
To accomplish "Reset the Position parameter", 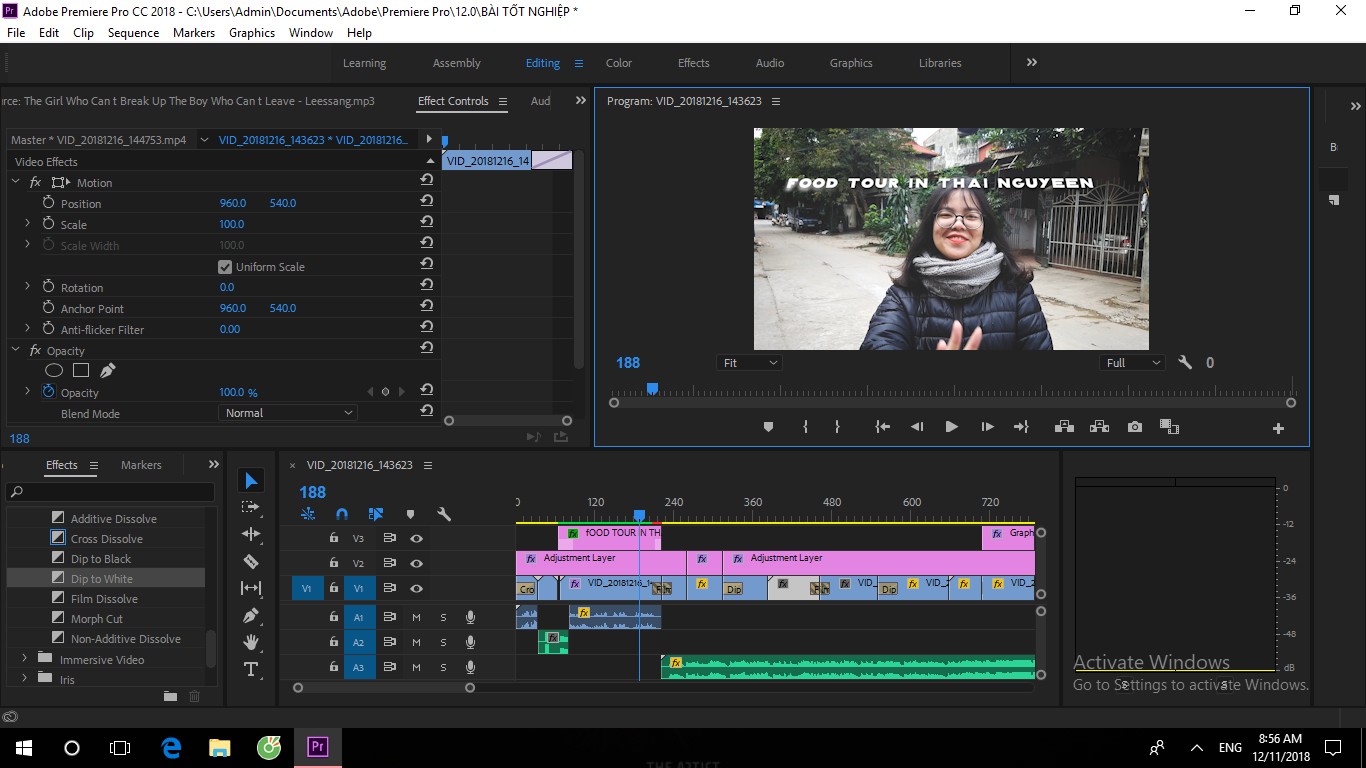I will click(427, 203).
